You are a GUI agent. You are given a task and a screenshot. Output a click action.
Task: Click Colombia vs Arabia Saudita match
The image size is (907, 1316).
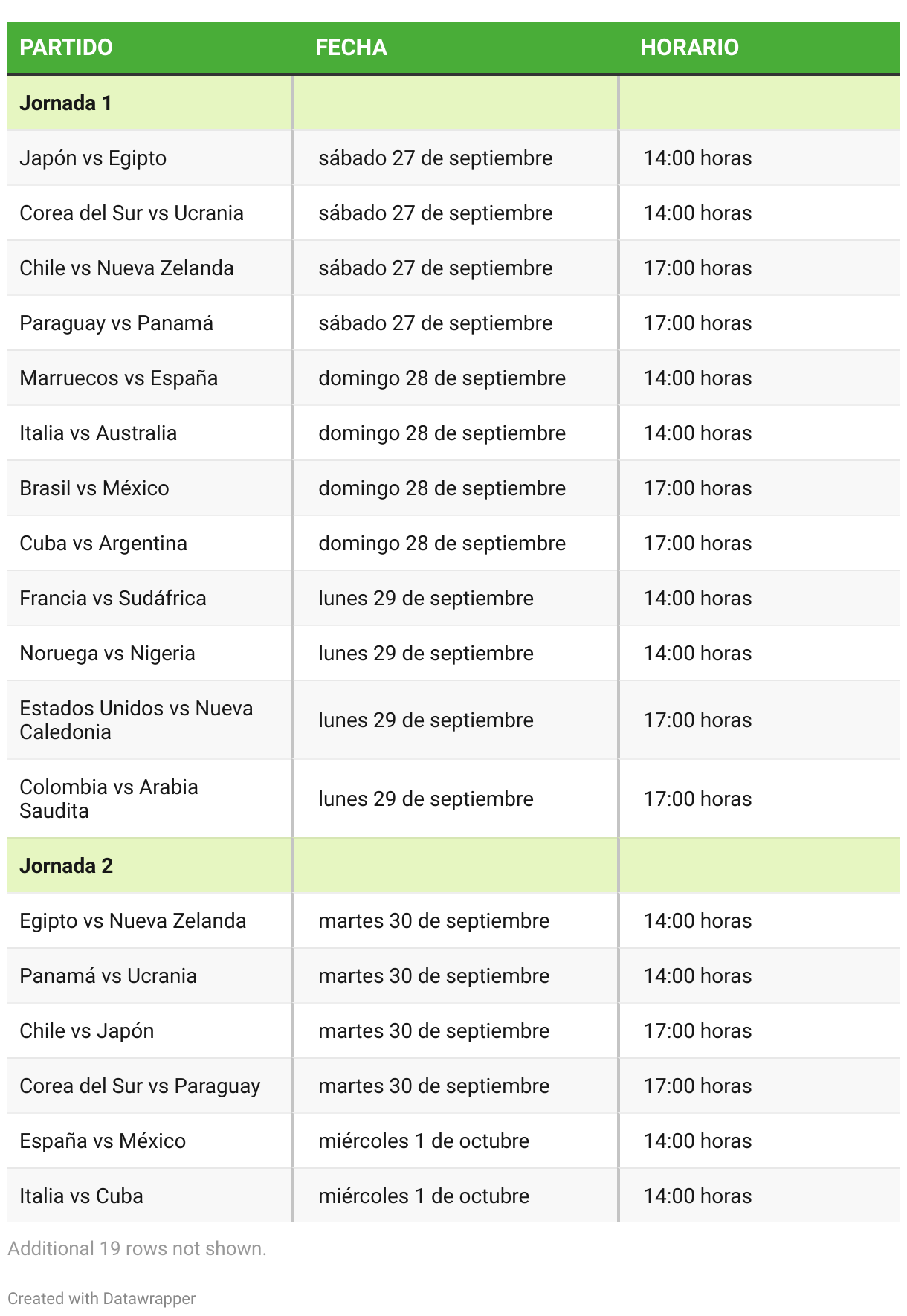click(x=109, y=799)
